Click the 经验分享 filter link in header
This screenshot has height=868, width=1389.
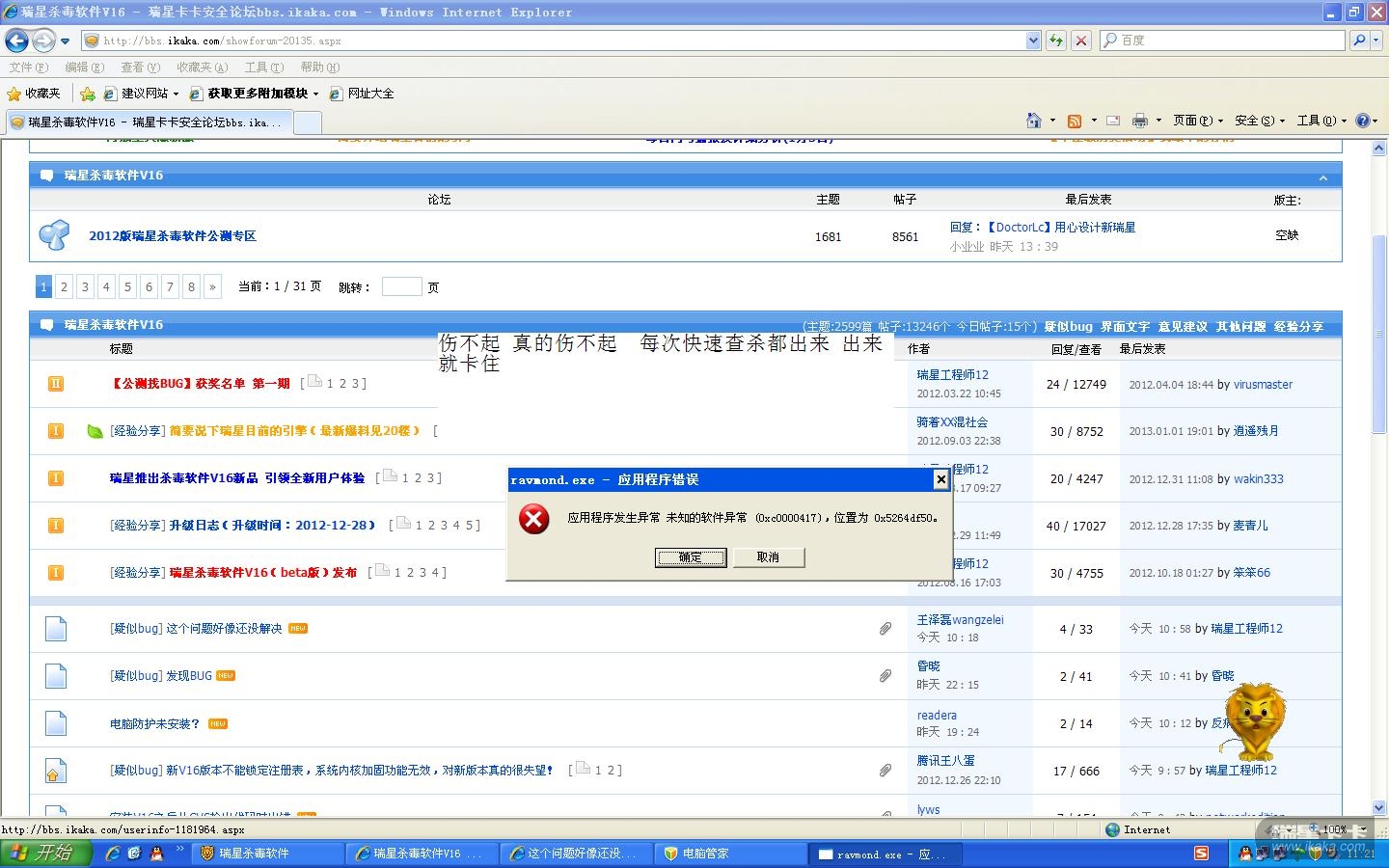coord(1298,327)
